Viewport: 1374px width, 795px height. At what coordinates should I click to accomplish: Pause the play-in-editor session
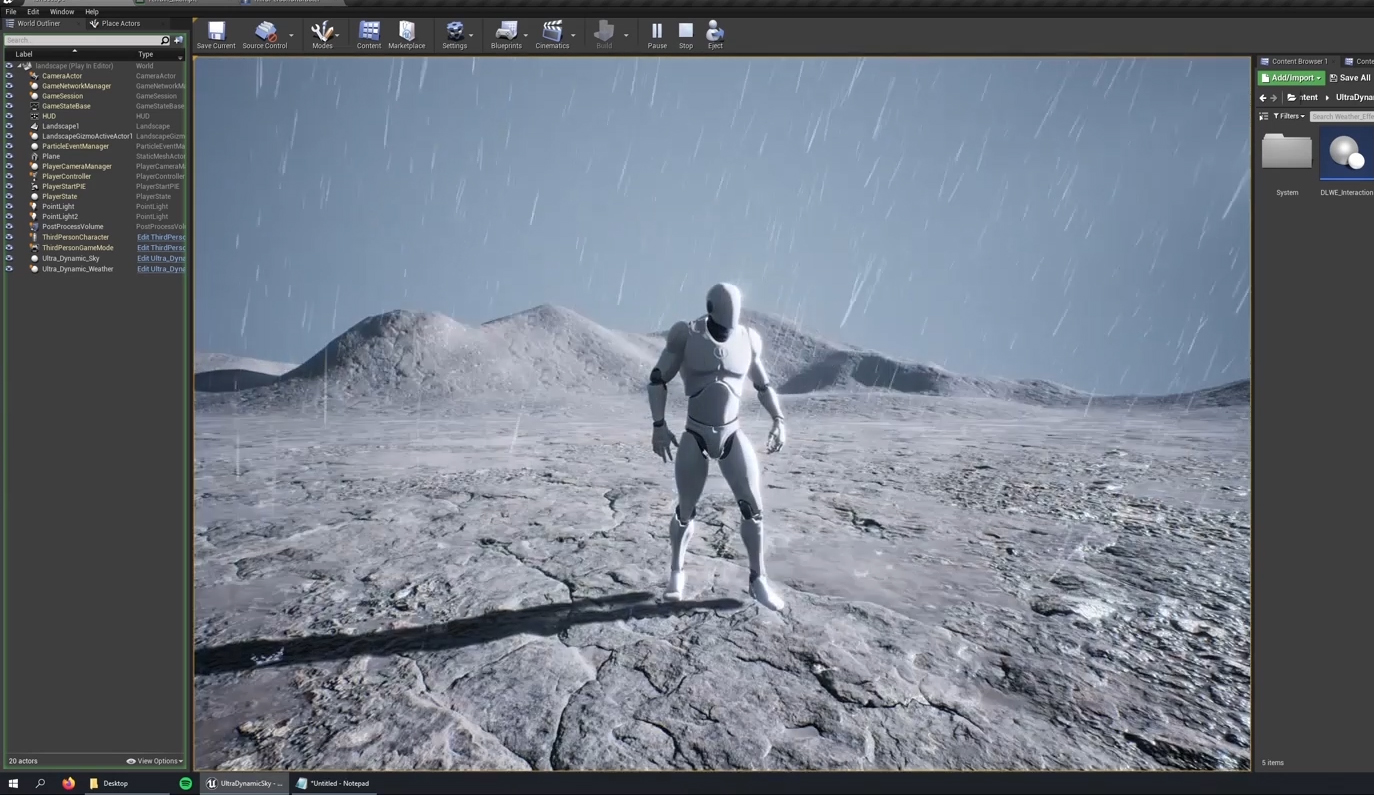point(657,34)
